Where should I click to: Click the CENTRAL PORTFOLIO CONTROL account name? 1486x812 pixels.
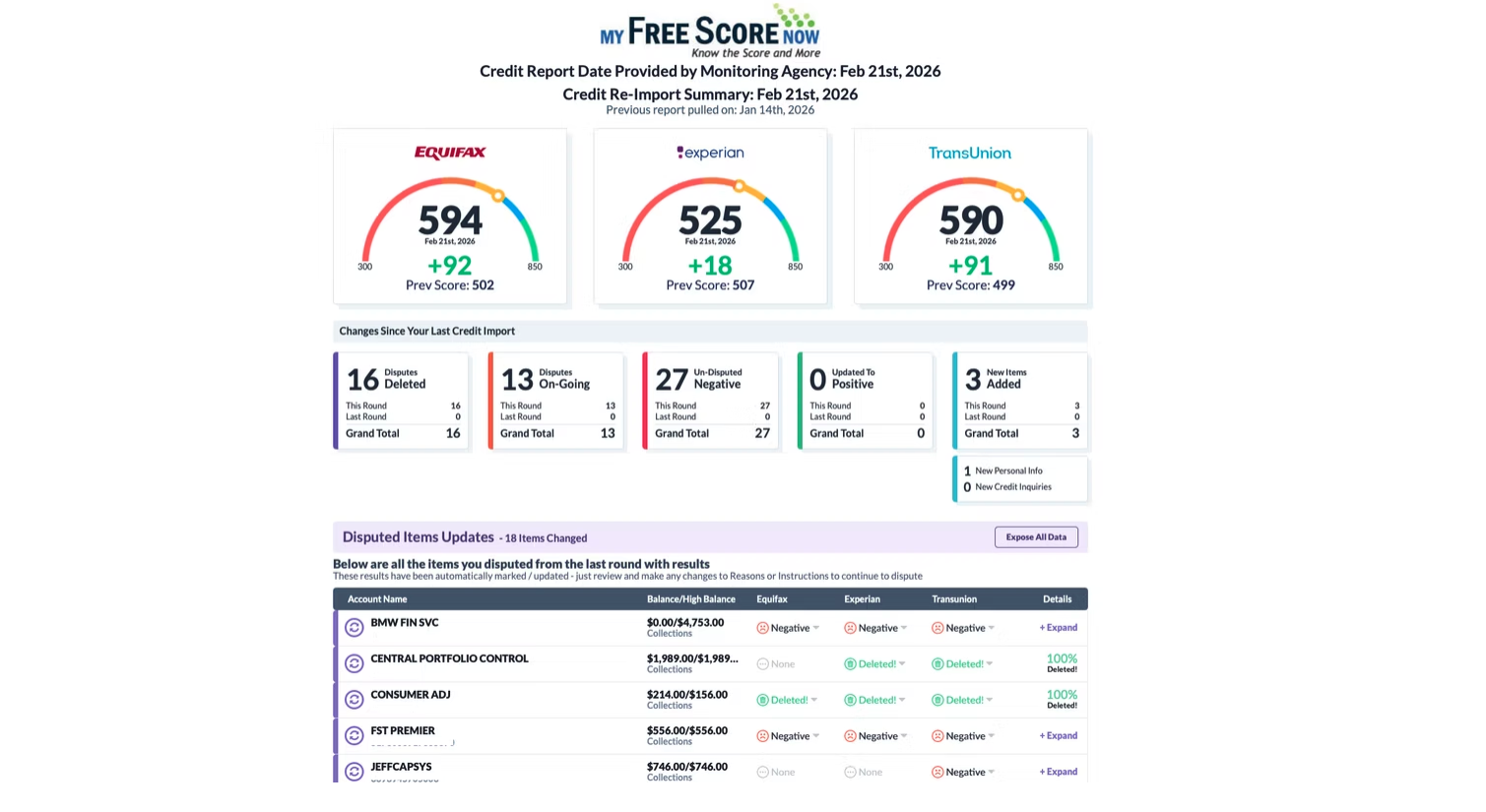[449, 658]
